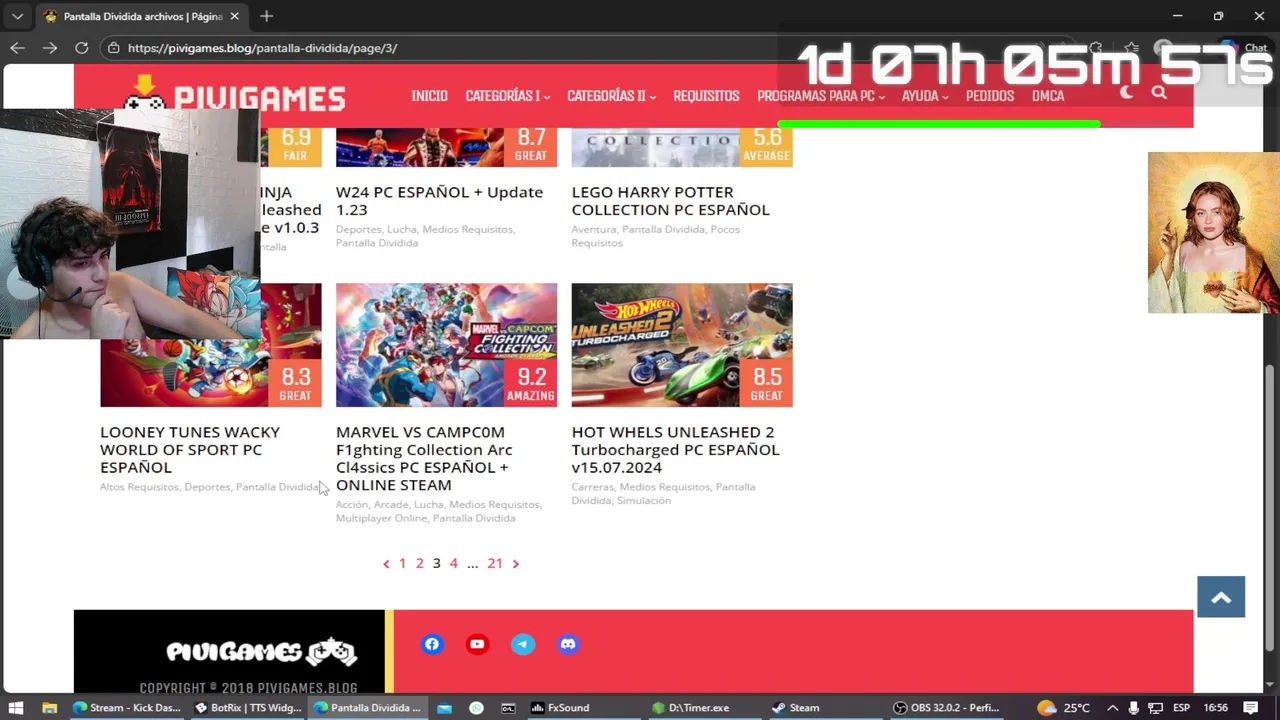This screenshot has width=1280, height=720.
Task: Go forward with browser forward arrow
Action: [49, 48]
